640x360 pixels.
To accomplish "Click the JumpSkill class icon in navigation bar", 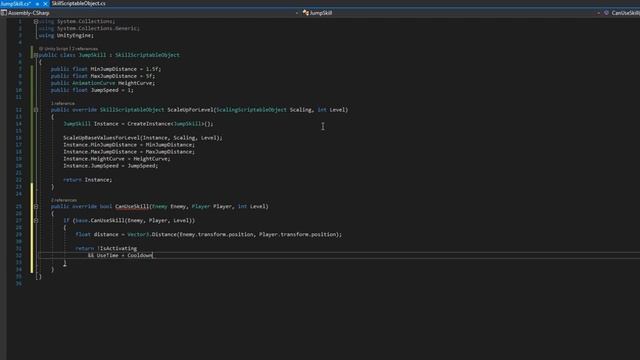I will (305, 13).
